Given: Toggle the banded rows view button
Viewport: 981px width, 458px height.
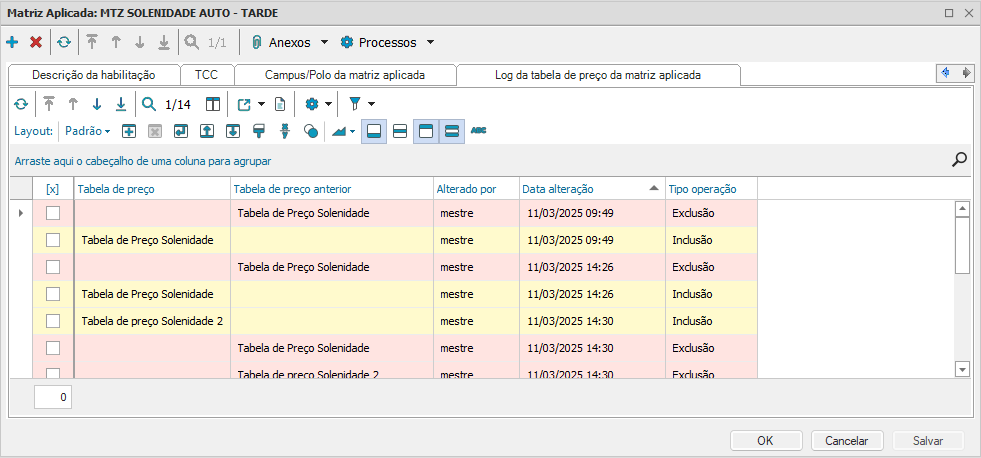Looking at the screenshot, I should click(452, 131).
